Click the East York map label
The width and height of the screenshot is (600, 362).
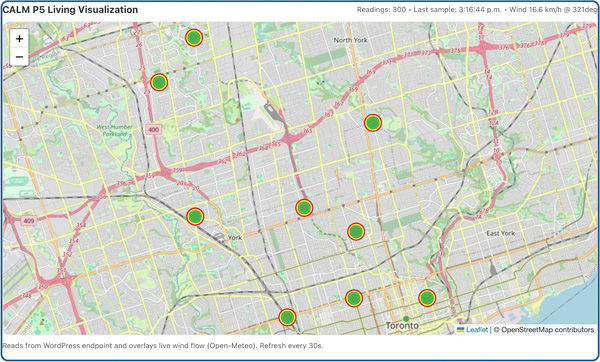(x=501, y=233)
